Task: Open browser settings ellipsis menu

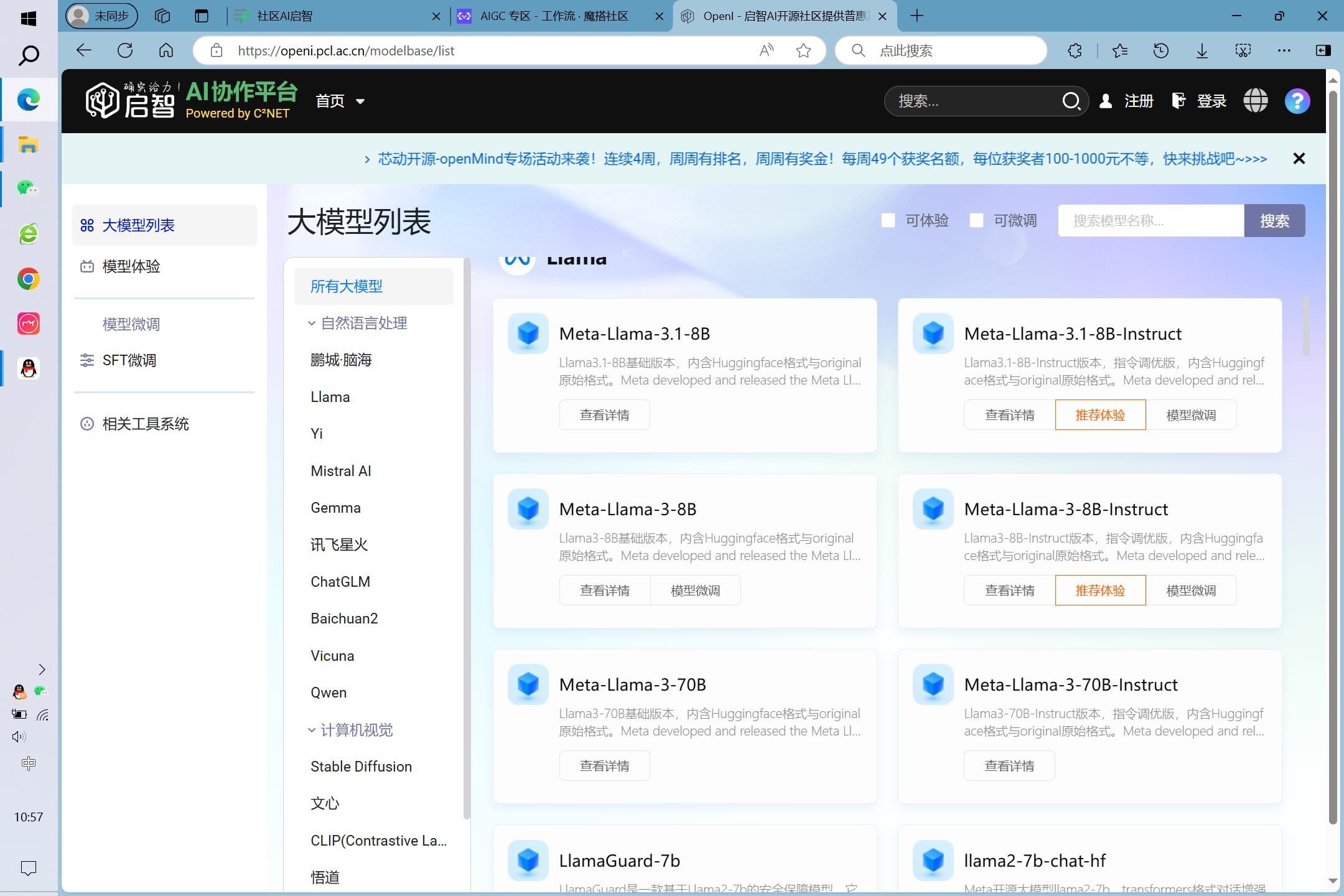Action: coord(1284,50)
